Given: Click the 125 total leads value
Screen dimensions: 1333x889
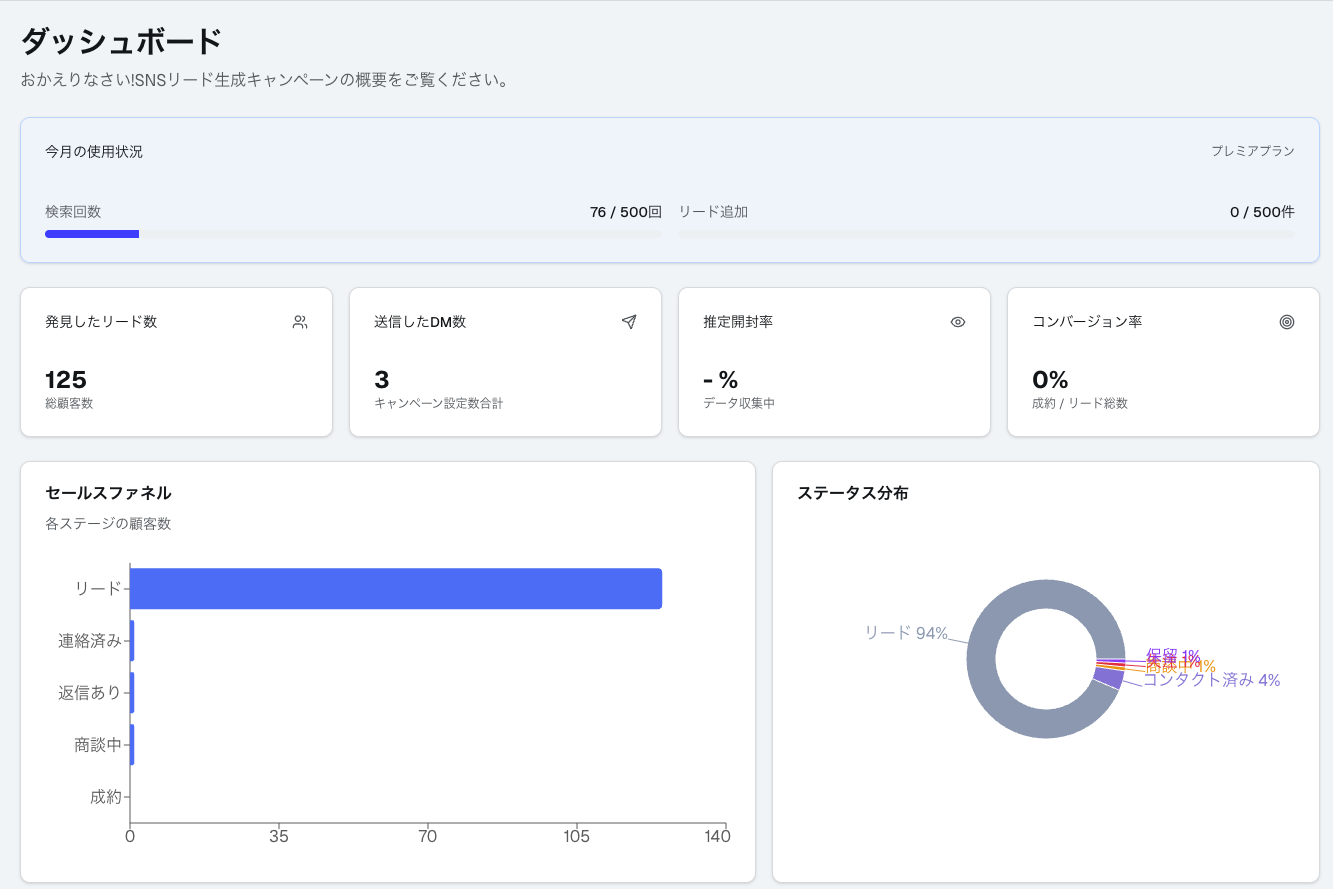Looking at the screenshot, I should 66,380.
